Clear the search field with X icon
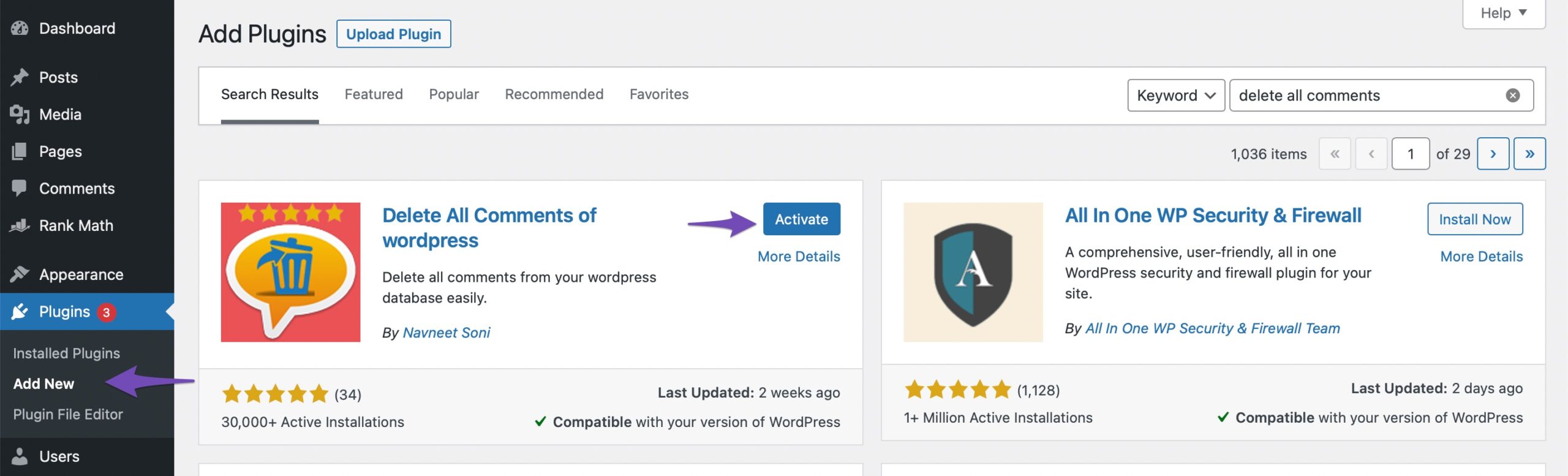Screen dimensions: 1568x476 point(1513,96)
